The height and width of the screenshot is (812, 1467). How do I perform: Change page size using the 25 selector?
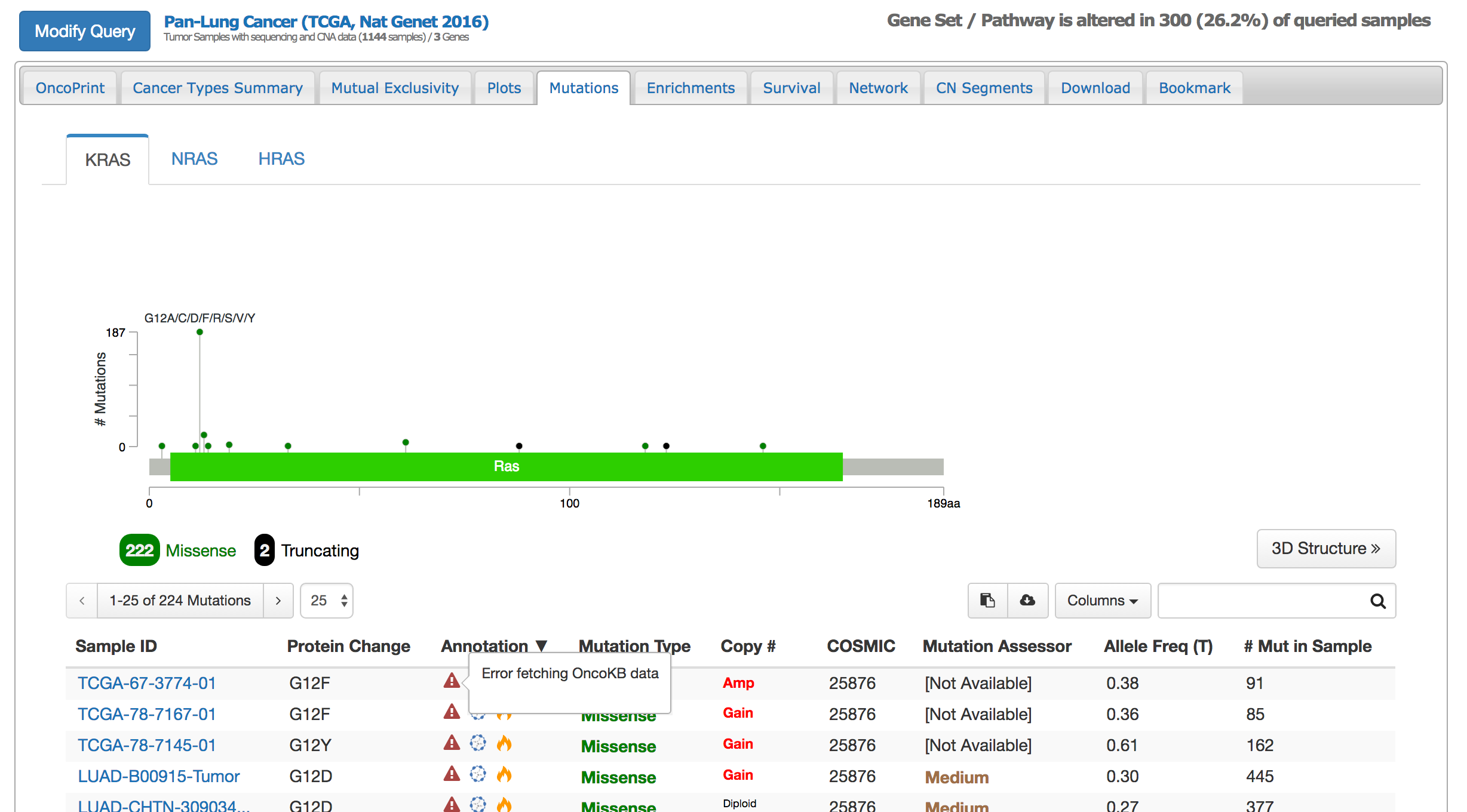326,601
